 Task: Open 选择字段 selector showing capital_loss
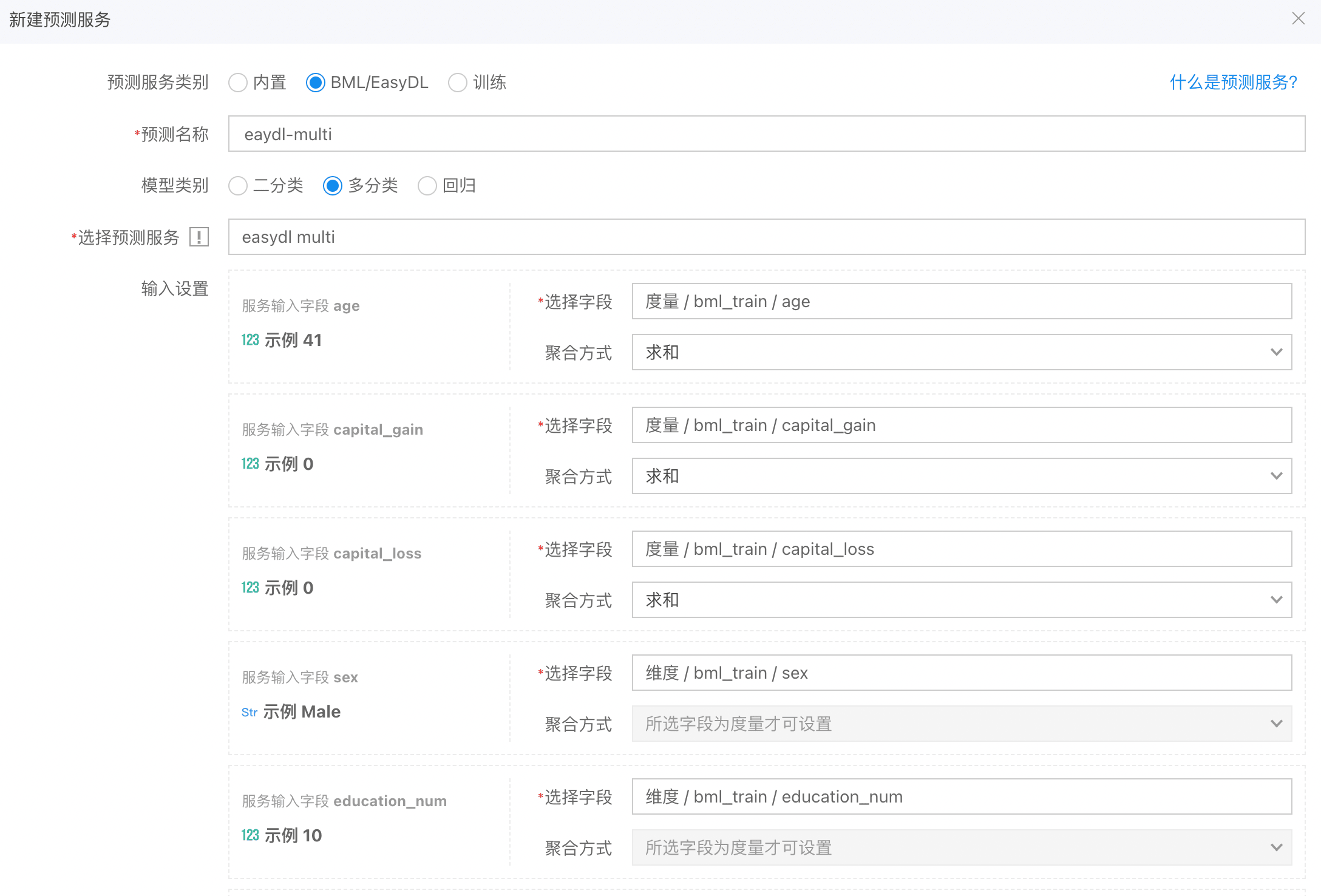coord(962,549)
